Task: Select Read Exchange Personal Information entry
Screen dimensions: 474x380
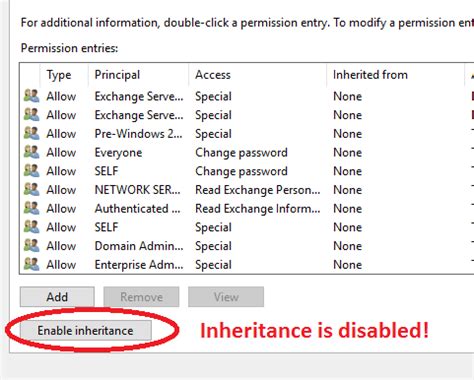Action: pos(247,190)
